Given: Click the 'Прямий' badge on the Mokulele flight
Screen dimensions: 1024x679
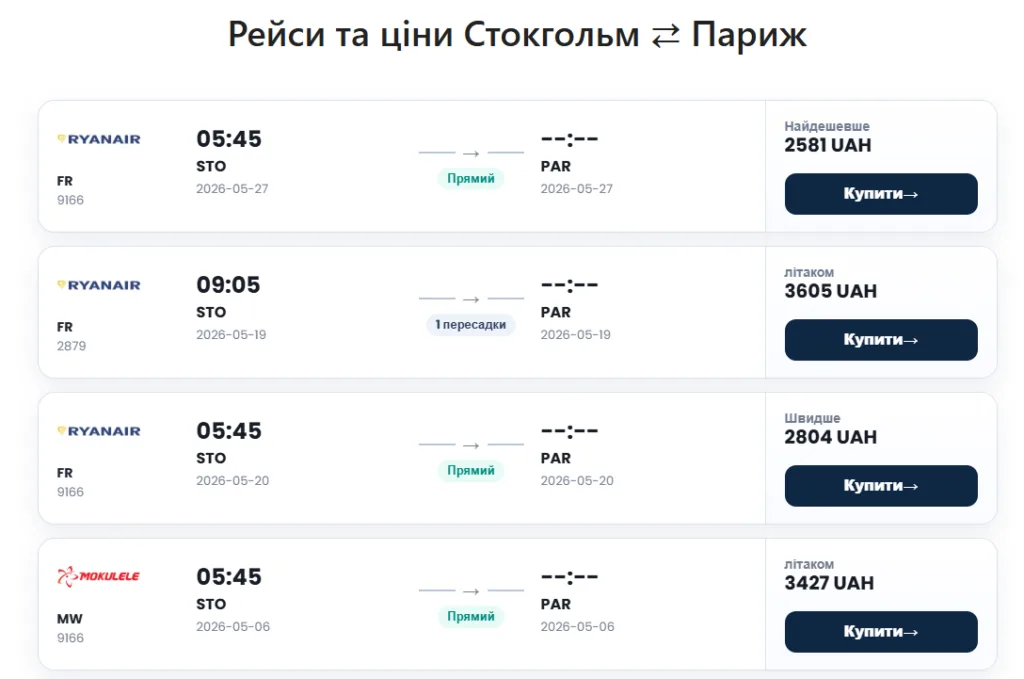Looking at the screenshot, I should 471,617.
